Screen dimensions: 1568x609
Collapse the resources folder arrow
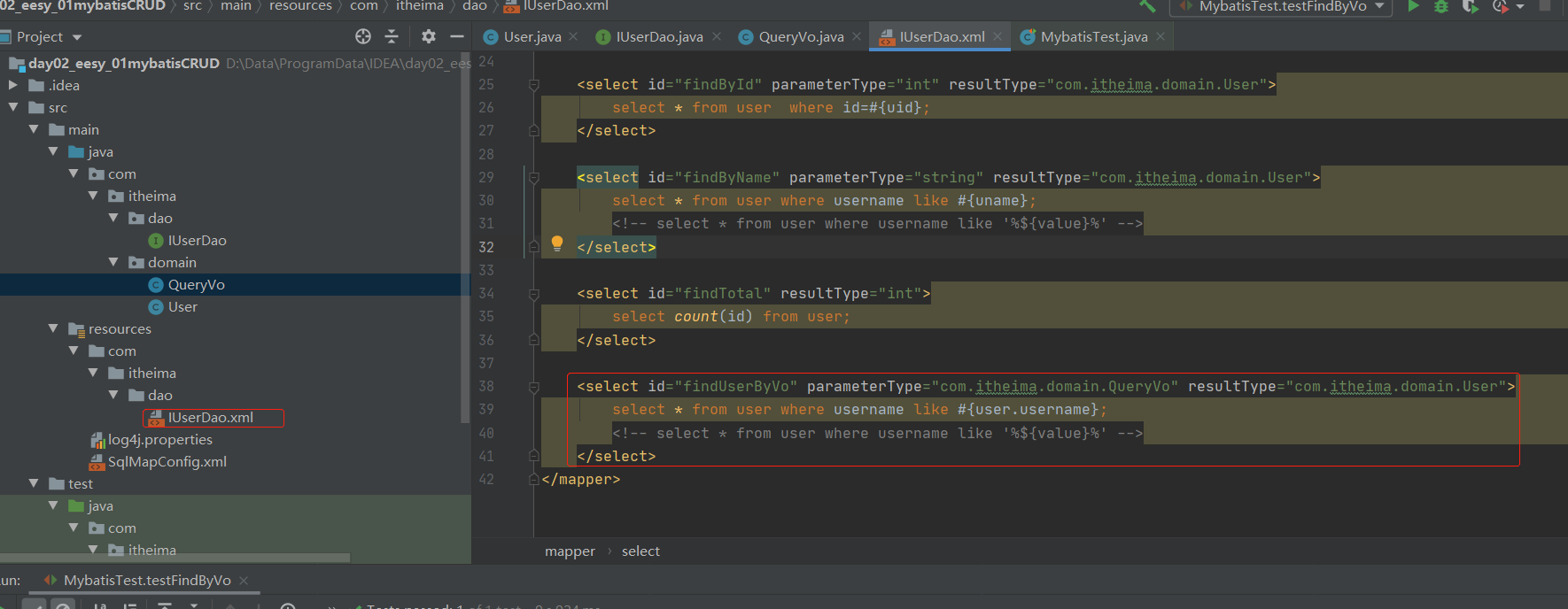point(53,328)
